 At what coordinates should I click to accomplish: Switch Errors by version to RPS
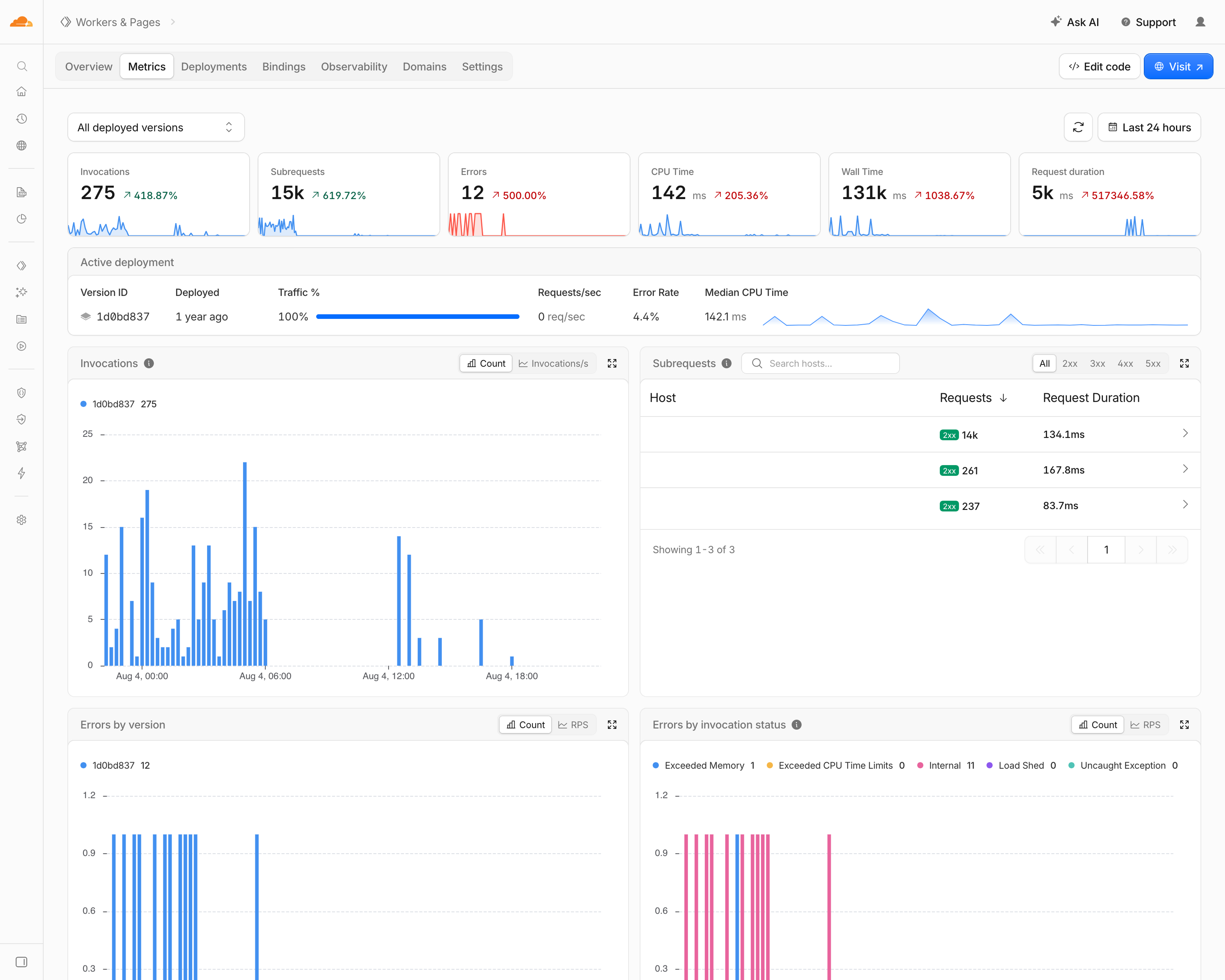(573, 725)
